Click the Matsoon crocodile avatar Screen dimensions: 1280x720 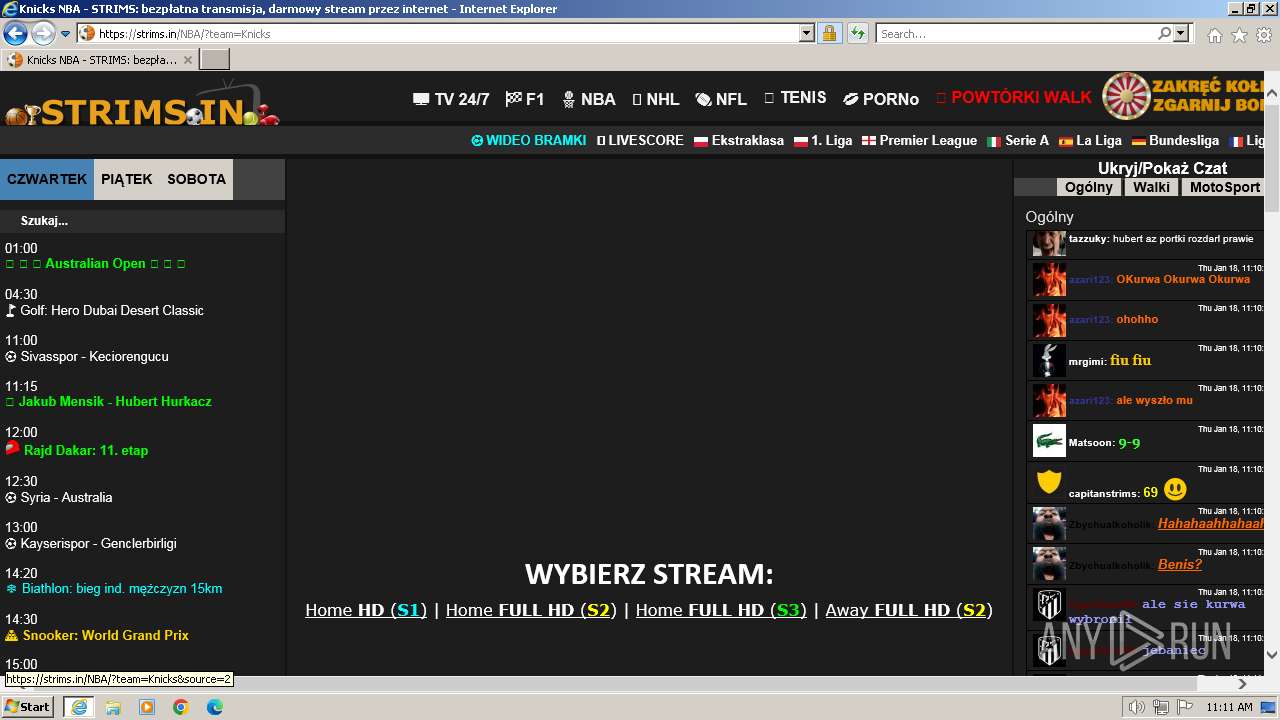point(1049,440)
